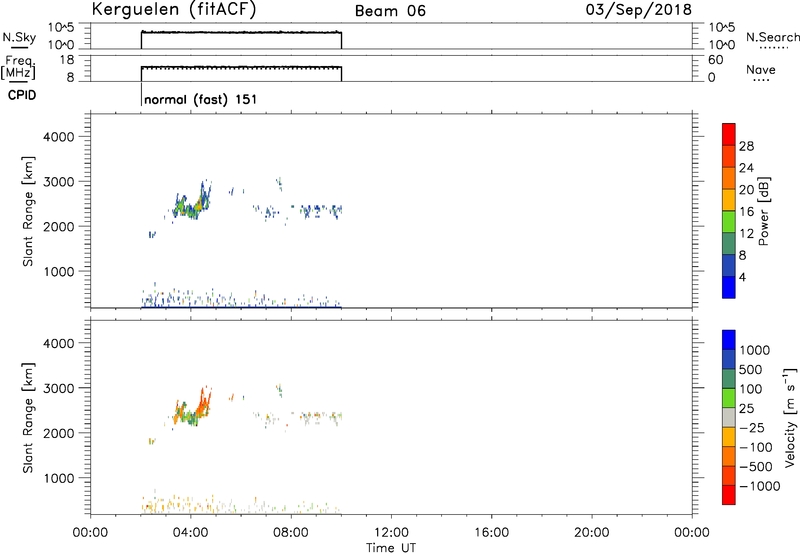The height and width of the screenshot is (554, 800).
Task: Click the 24 label on Power colorbar
Action: tap(746, 168)
